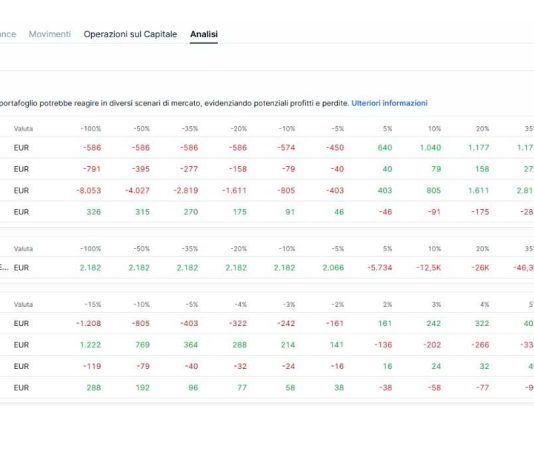Screen dimensions: 534x462
Task: Click the -3% column header
Action: (289, 305)
